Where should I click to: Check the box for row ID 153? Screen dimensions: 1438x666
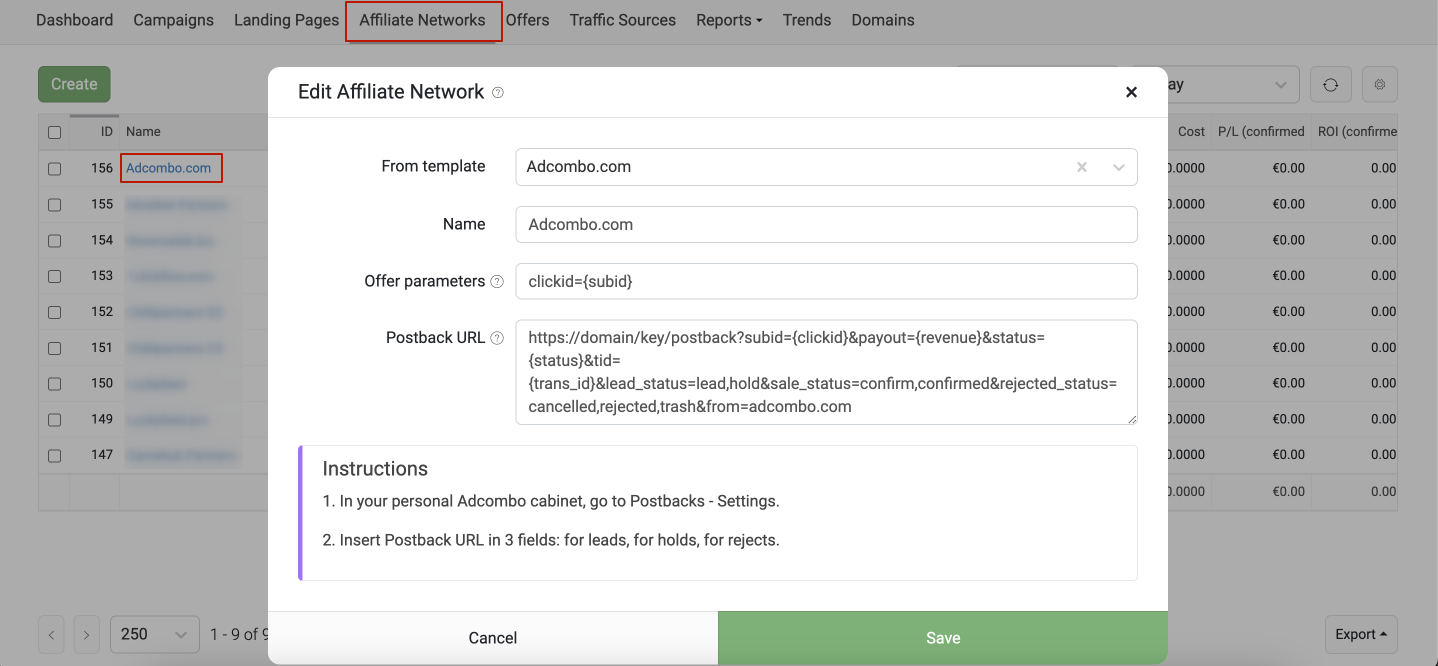click(x=54, y=276)
